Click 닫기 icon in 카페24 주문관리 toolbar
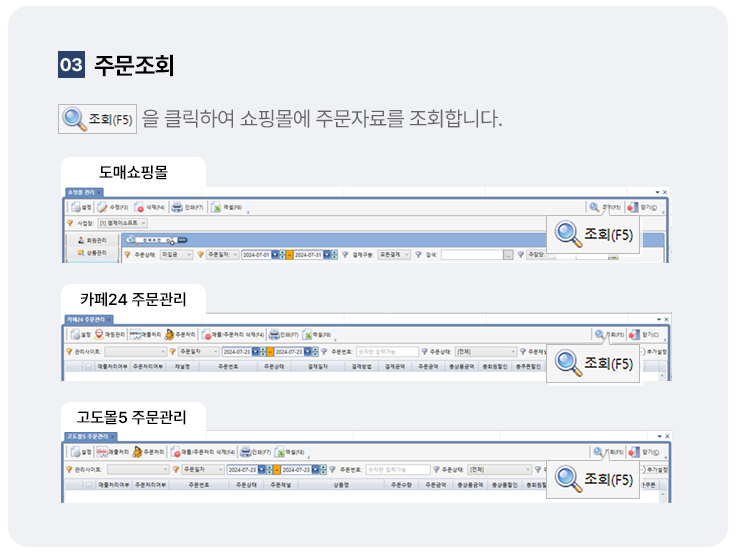The height and width of the screenshot is (557, 737). [634, 335]
